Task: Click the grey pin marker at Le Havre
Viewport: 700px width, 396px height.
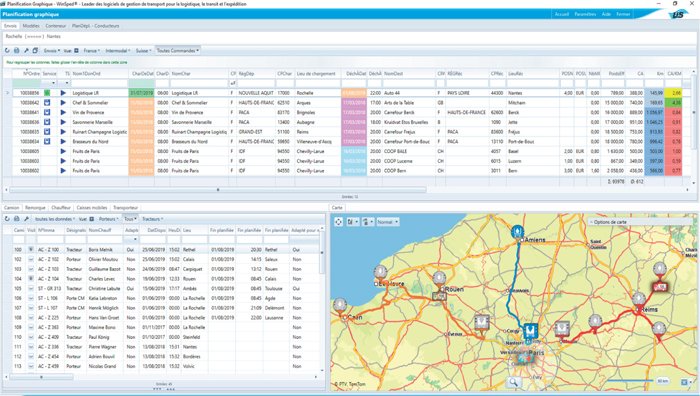Action: 380,272
